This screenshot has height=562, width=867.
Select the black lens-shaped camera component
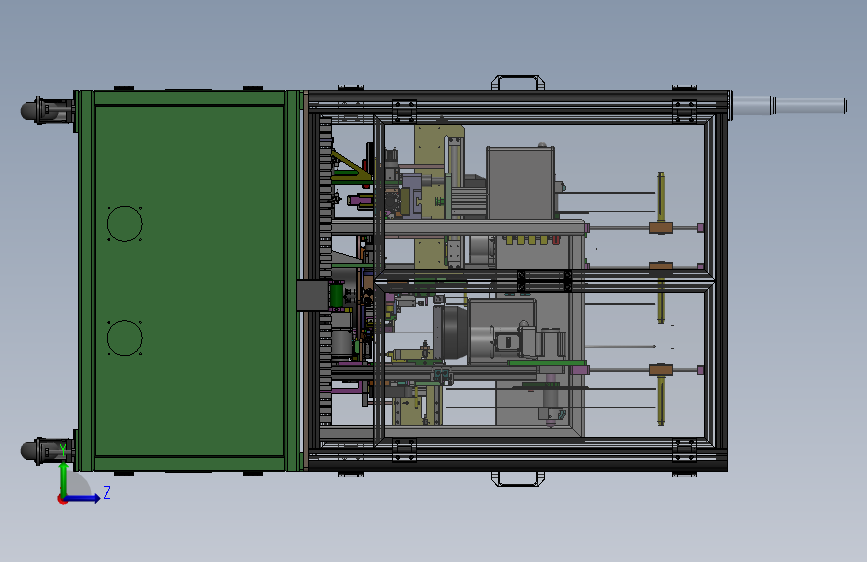(451, 331)
